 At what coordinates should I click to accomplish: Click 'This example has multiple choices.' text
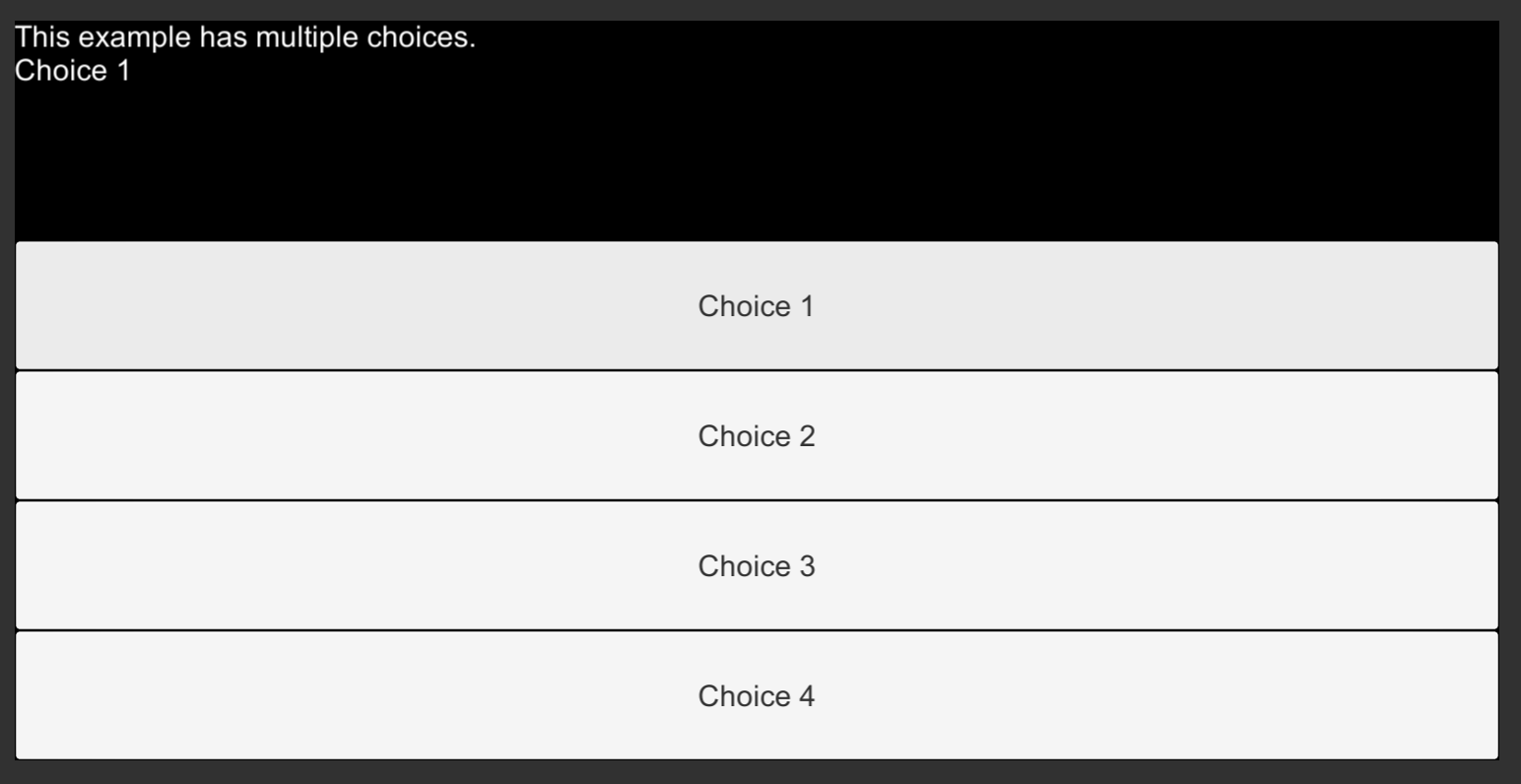(x=245, y=38)
